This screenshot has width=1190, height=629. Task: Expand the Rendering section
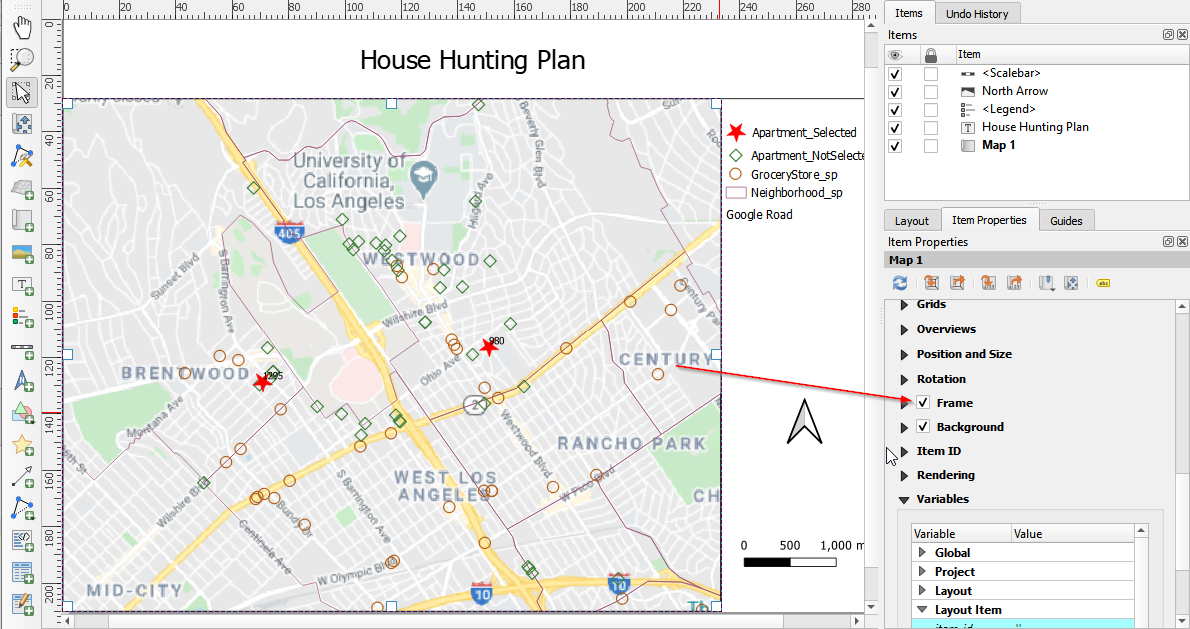904,476
